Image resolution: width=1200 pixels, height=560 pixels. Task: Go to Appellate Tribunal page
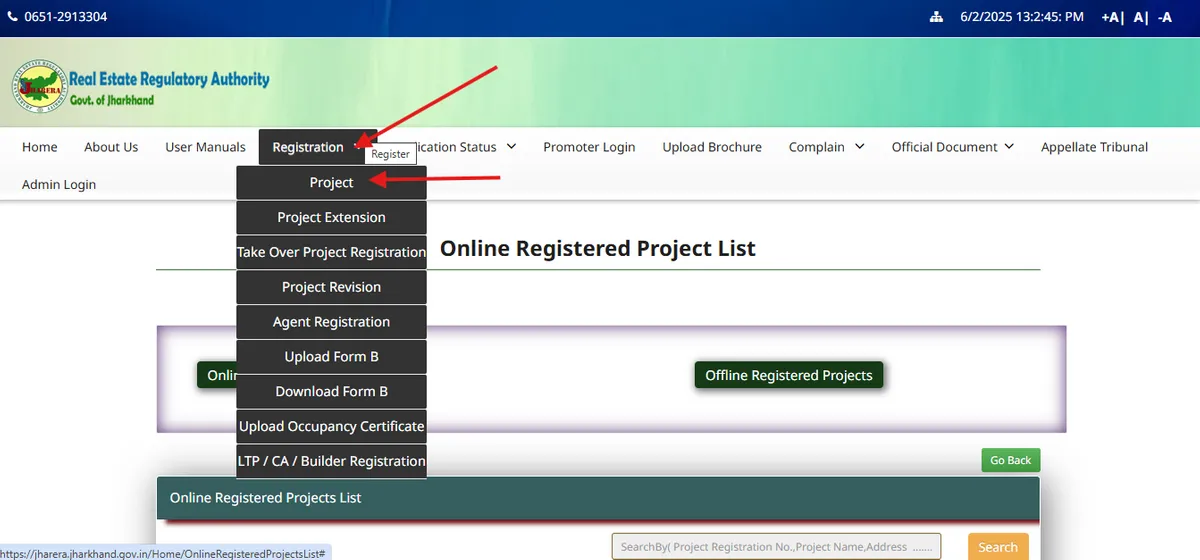pyautogui.click(x=1094, y=147)
